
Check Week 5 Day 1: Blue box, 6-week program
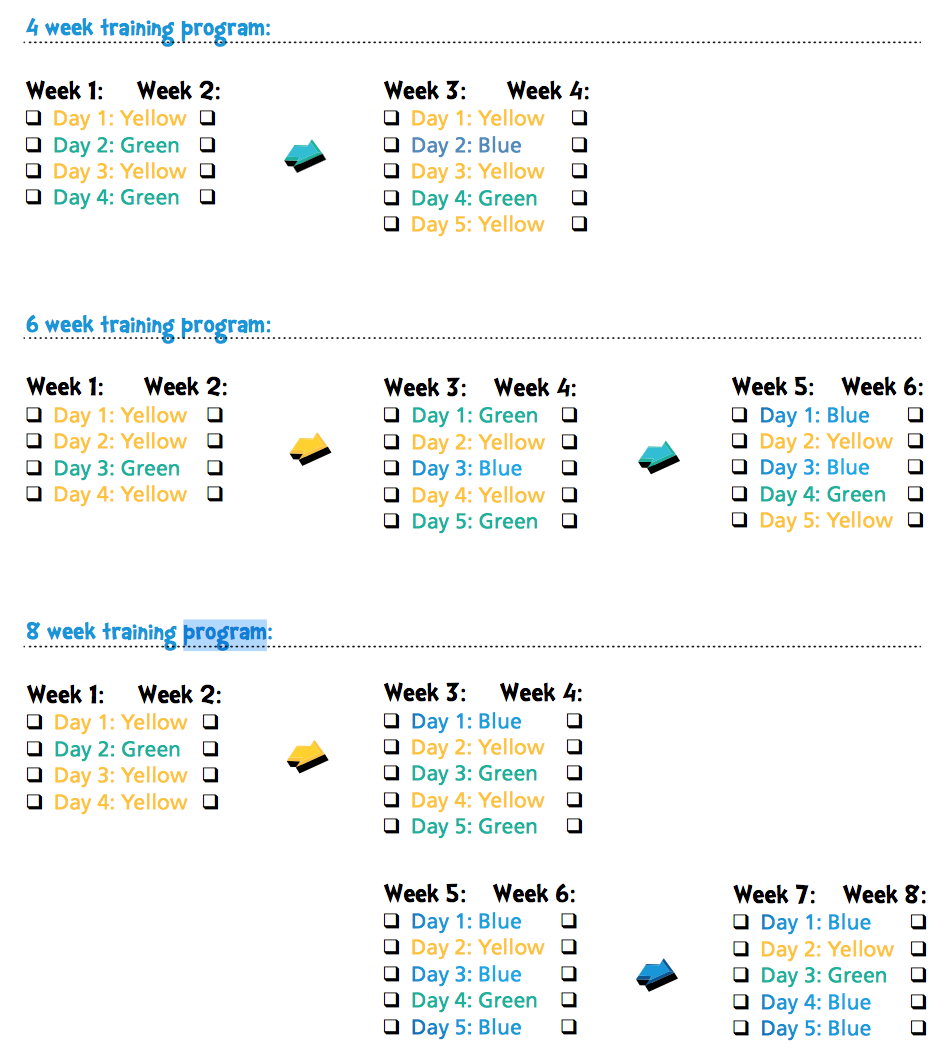740,414
